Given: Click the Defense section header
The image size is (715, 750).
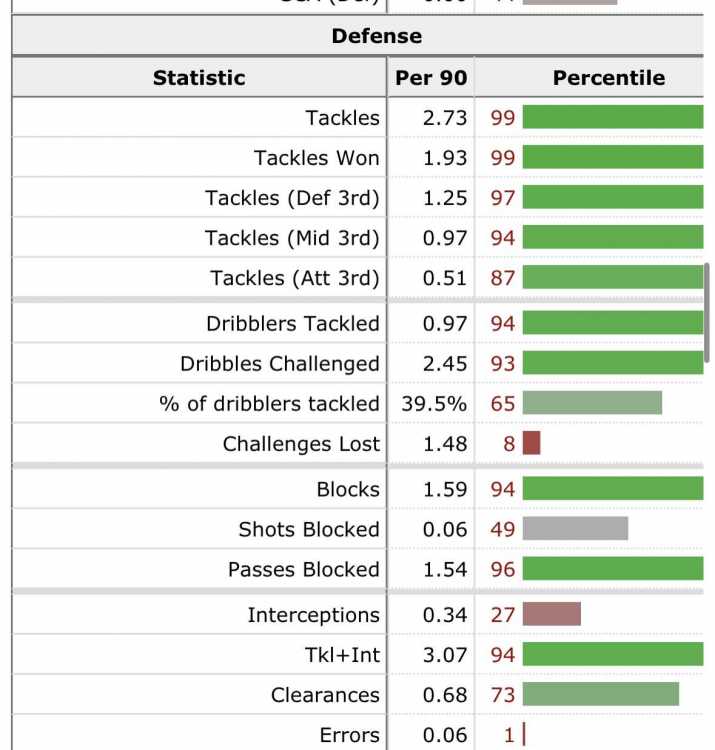Looking at the screenshot, I should tap(377, 36).
